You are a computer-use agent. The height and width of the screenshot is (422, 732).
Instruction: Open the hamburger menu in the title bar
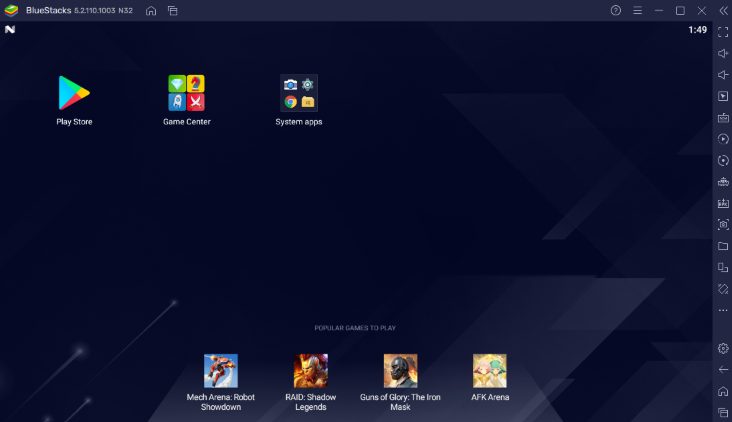pos(637,10)
